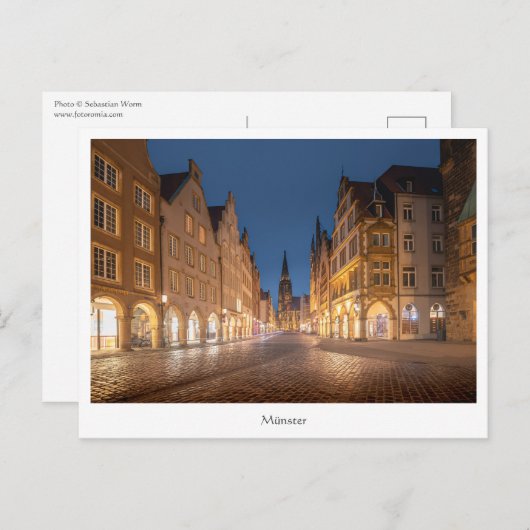530x530 pixels.
Task: Click the stamp box on back postcard
Action: (407, 123)
